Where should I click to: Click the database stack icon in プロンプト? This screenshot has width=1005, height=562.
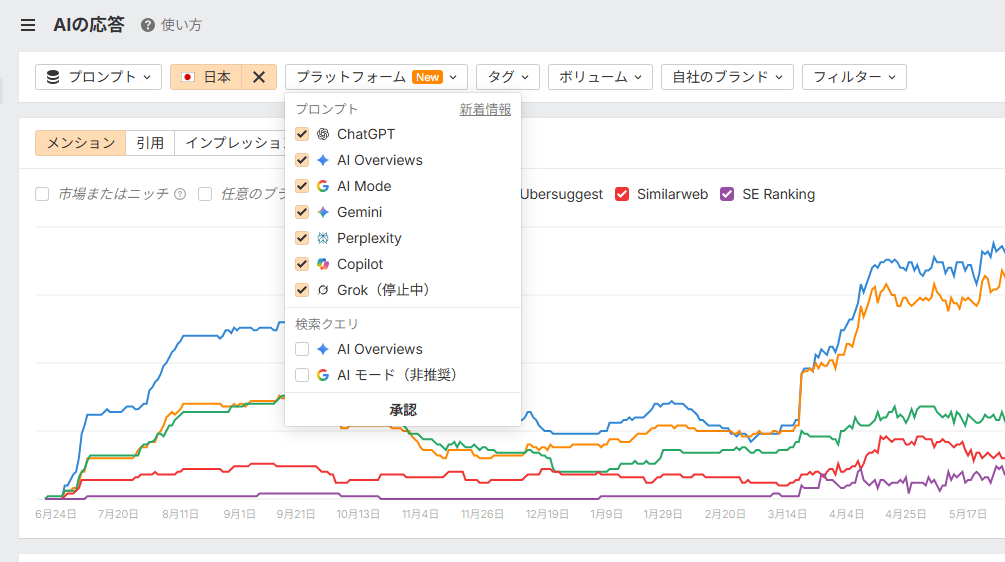click(53, 77)
